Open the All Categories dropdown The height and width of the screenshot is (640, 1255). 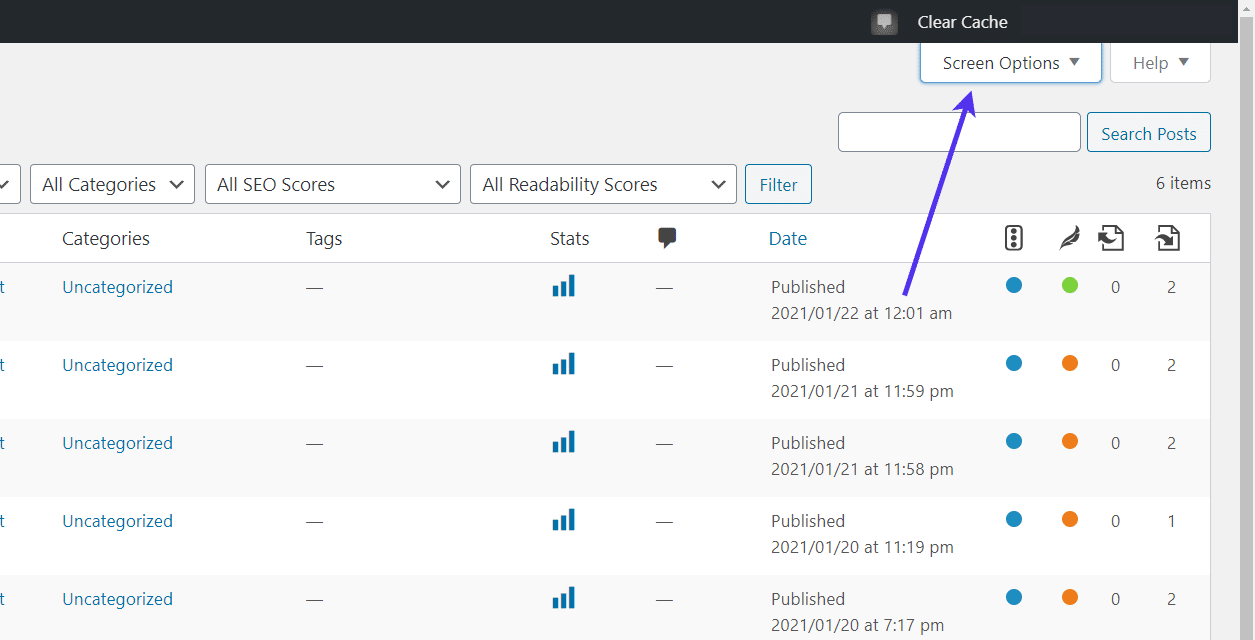click(x=112, y=185)
